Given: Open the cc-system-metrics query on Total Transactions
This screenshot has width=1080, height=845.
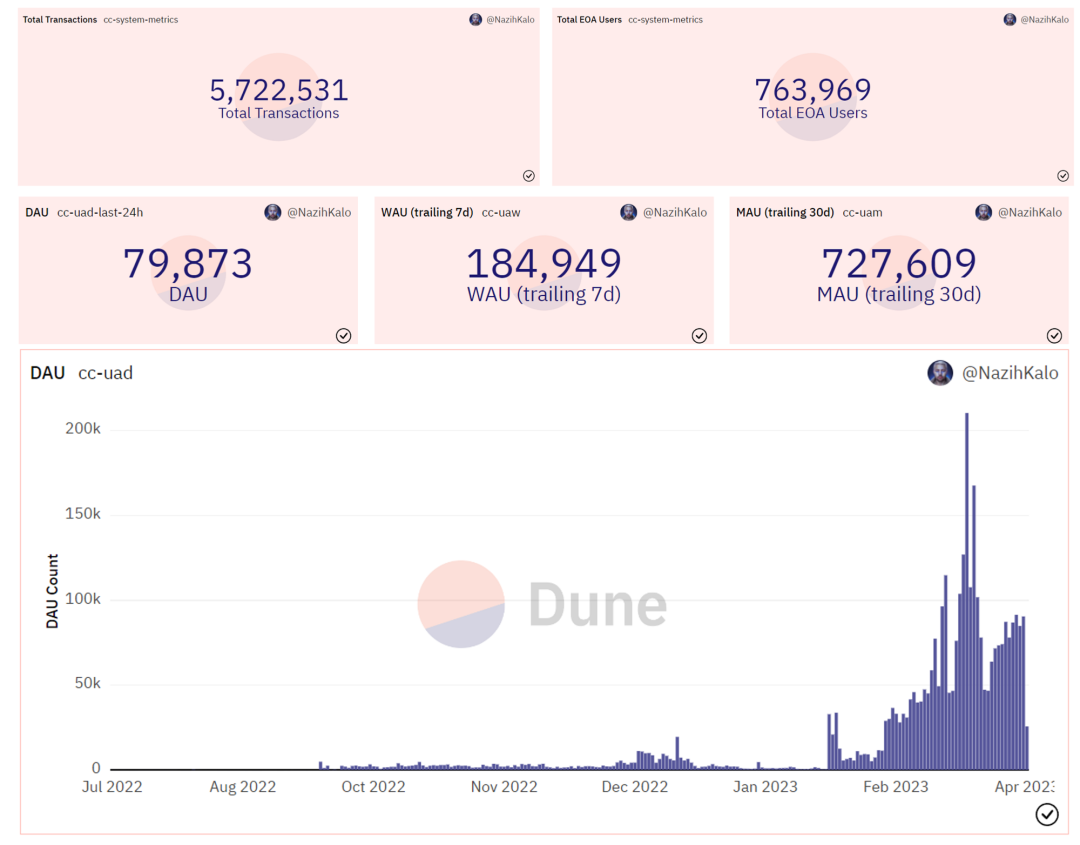Looking at the screenshot, I should 141,19.
